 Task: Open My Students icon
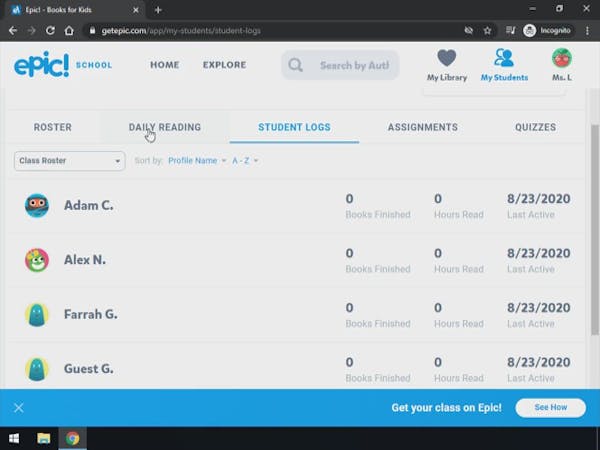504,58
